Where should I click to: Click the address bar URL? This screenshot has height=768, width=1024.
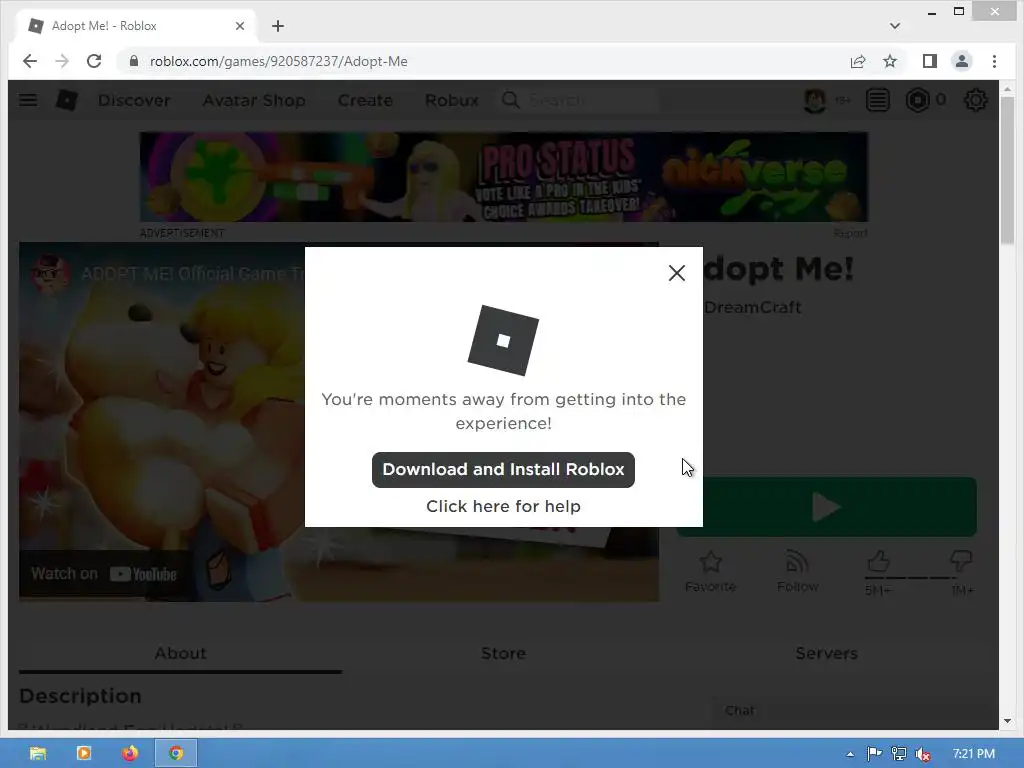tap(279, 61)
